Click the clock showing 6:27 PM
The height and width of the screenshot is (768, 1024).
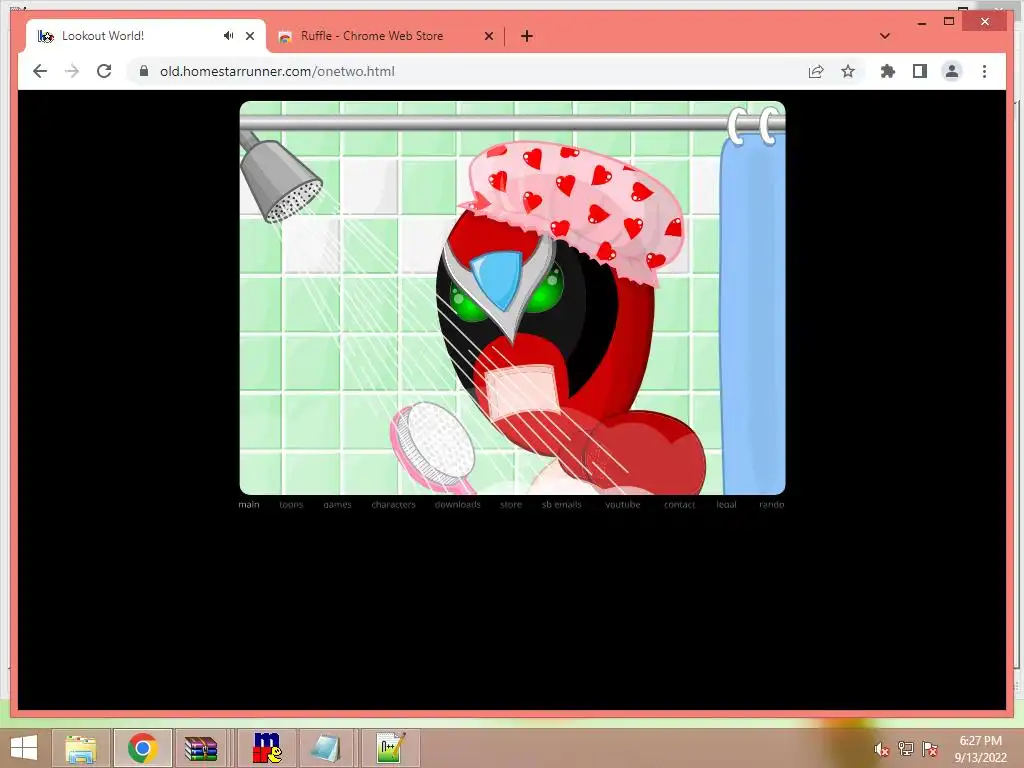pos(980,749)
